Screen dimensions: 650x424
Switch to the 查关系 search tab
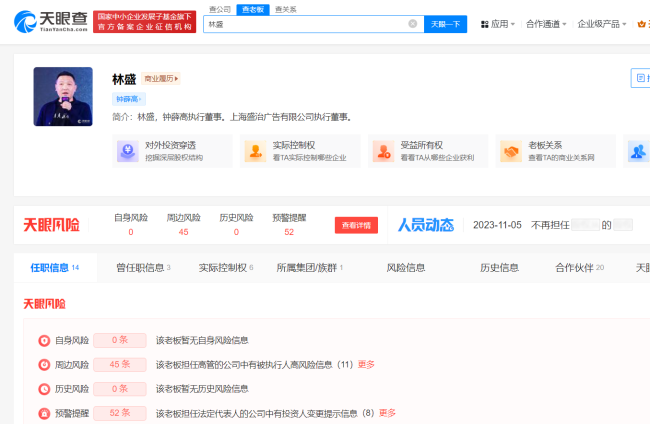pyautogui.click(x=286, y=9)
